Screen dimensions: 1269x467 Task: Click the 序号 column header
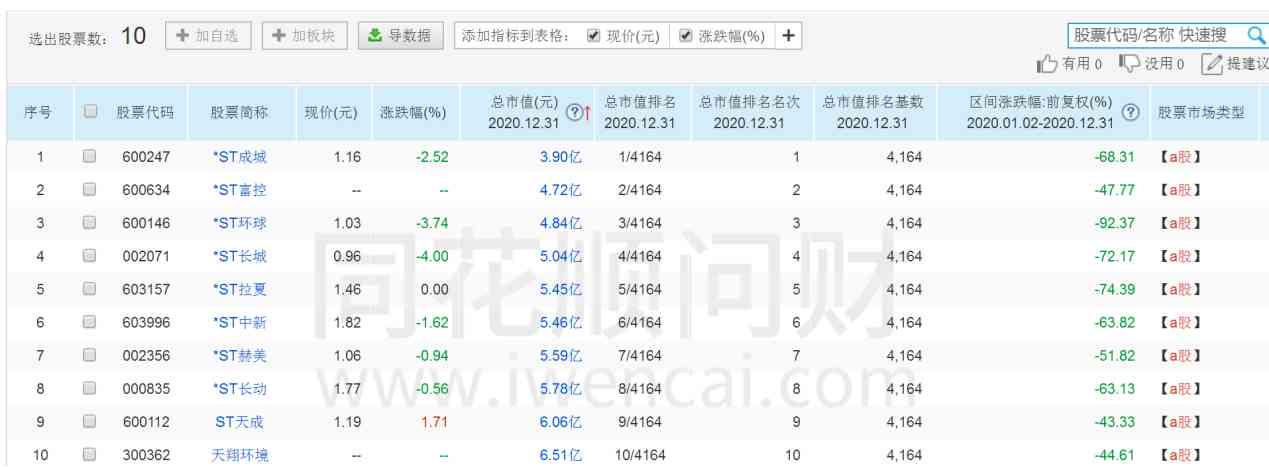click(x=38, y=112)
